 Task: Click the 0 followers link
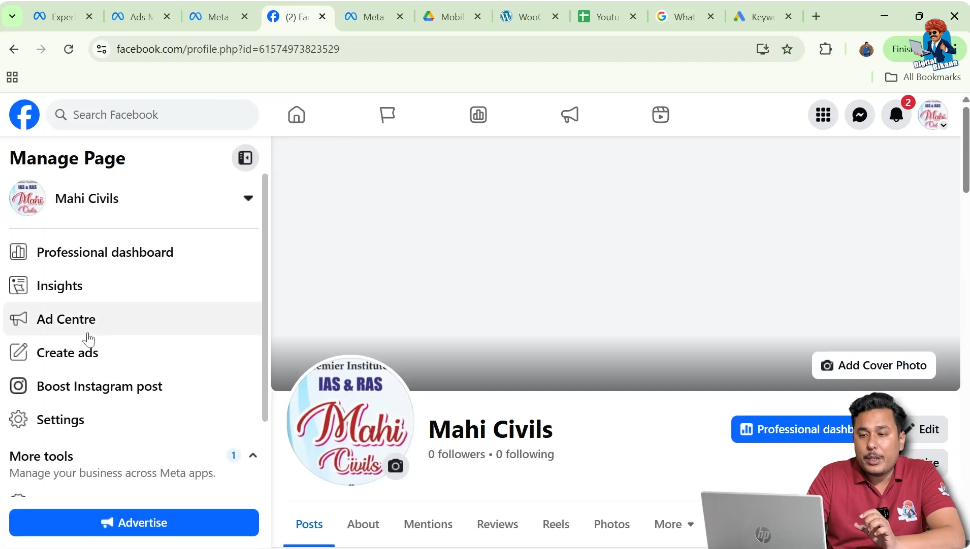(457, 454)
